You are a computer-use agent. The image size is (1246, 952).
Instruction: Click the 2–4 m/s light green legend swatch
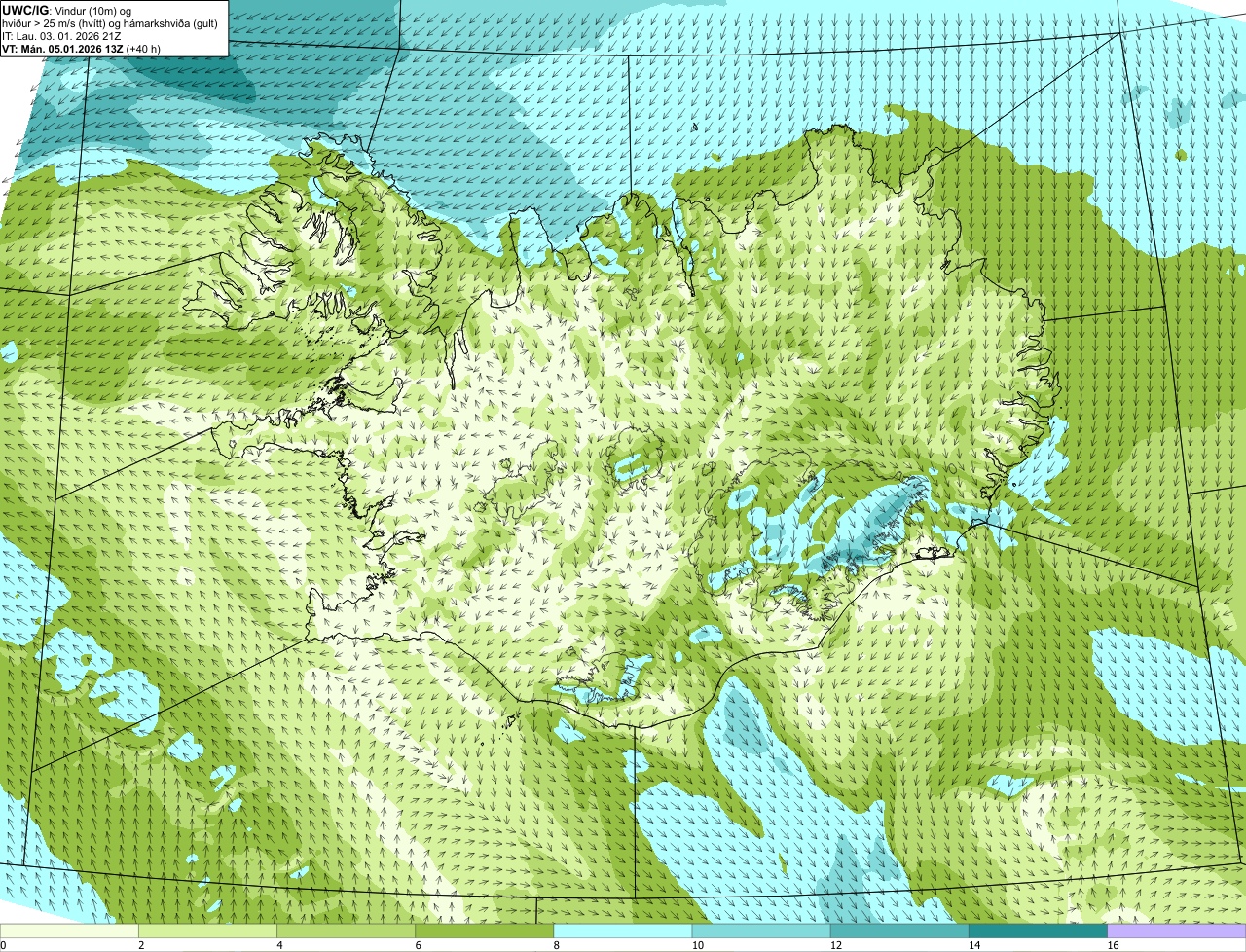(207, 931)
